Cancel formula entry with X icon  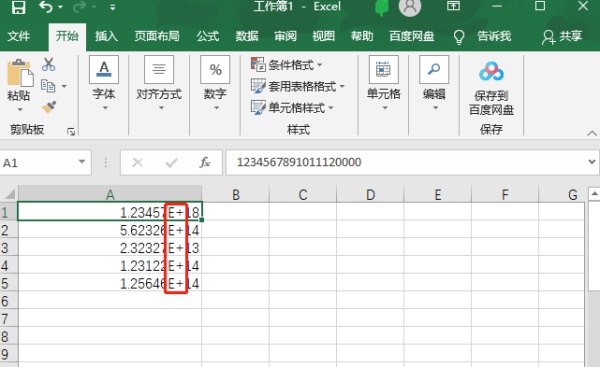coord(137,163)
